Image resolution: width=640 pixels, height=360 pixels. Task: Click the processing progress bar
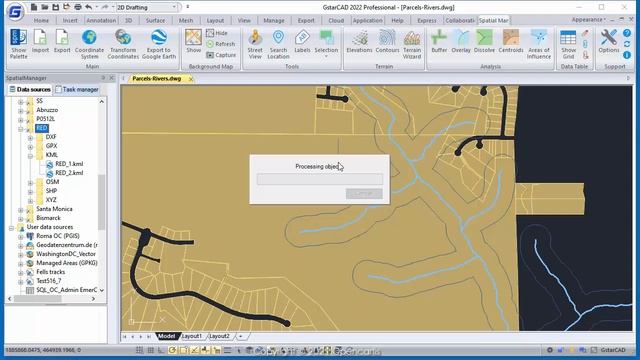point(320,179)
